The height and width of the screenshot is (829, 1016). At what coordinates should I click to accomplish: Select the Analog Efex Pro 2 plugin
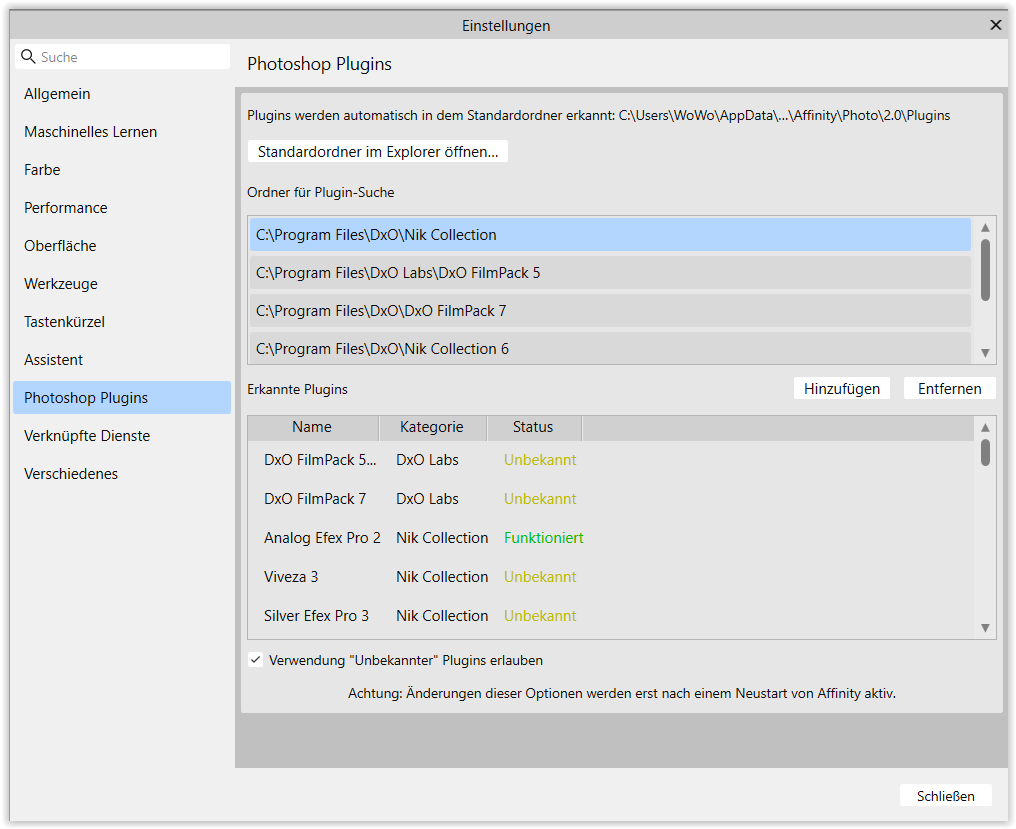tap(610, 538)
